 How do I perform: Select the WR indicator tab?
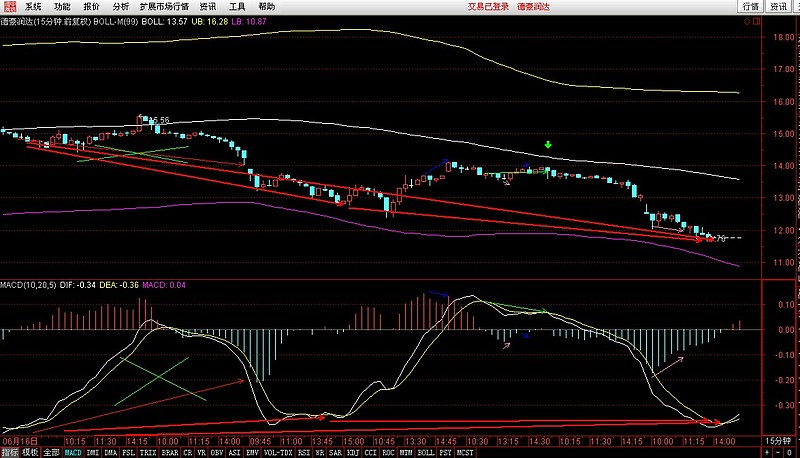coord(319,452)
